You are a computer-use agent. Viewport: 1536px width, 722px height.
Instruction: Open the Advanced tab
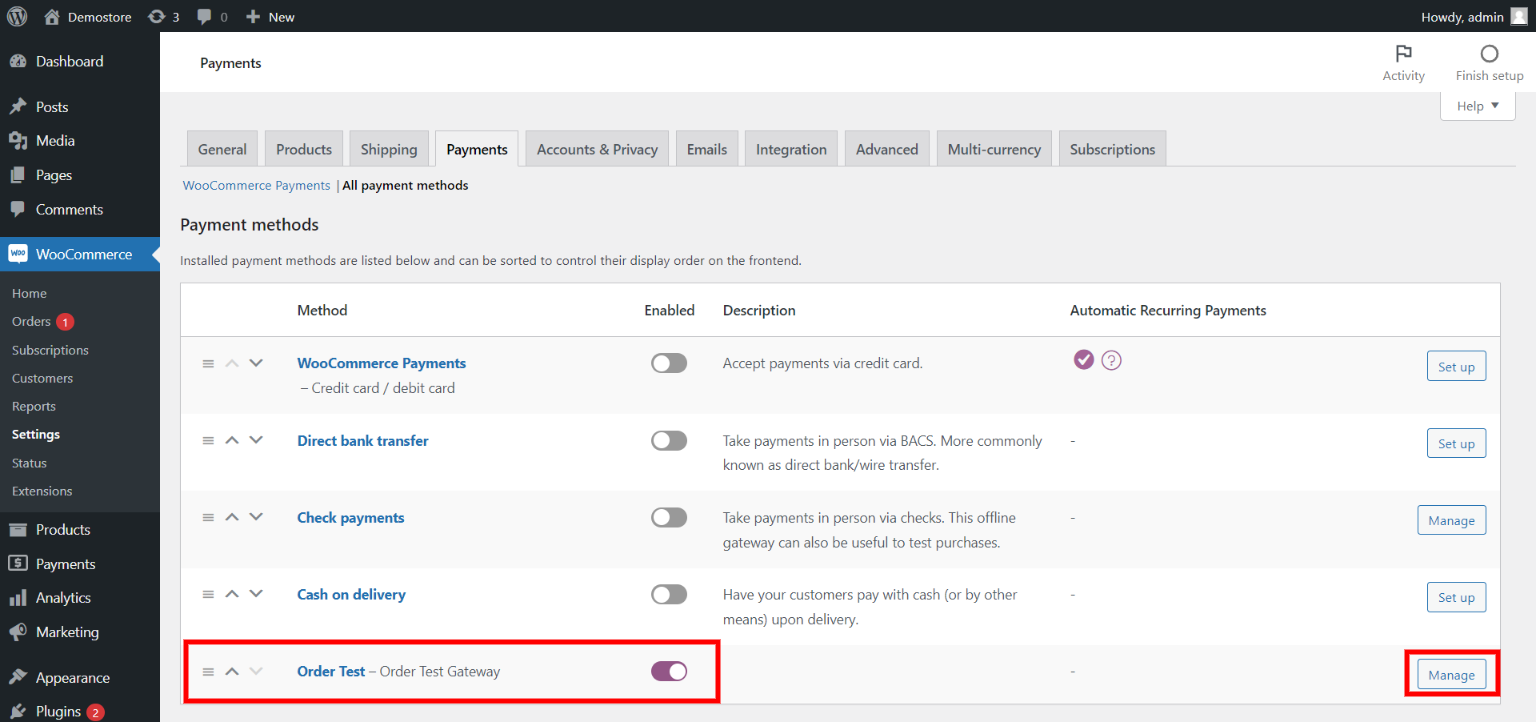pos(887,149)
